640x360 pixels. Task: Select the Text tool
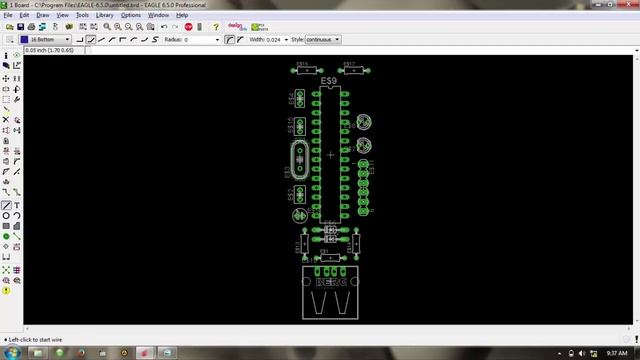17,205
